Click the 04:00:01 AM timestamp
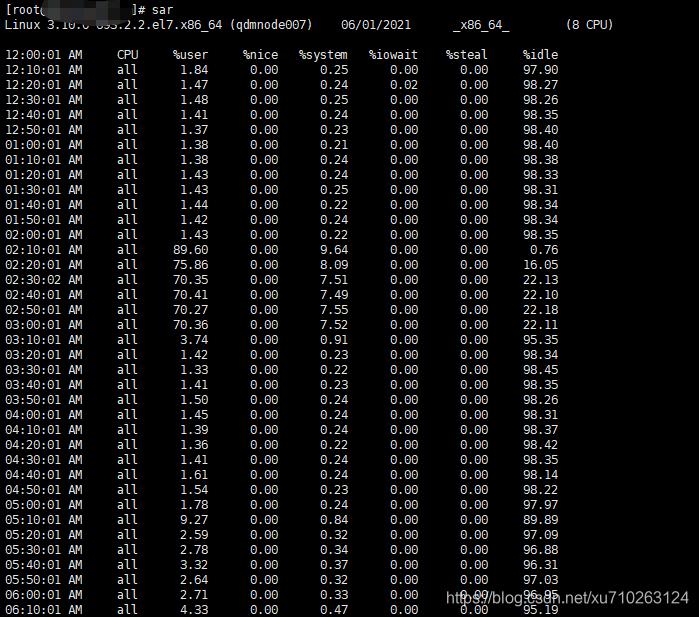 pos(44,415)
